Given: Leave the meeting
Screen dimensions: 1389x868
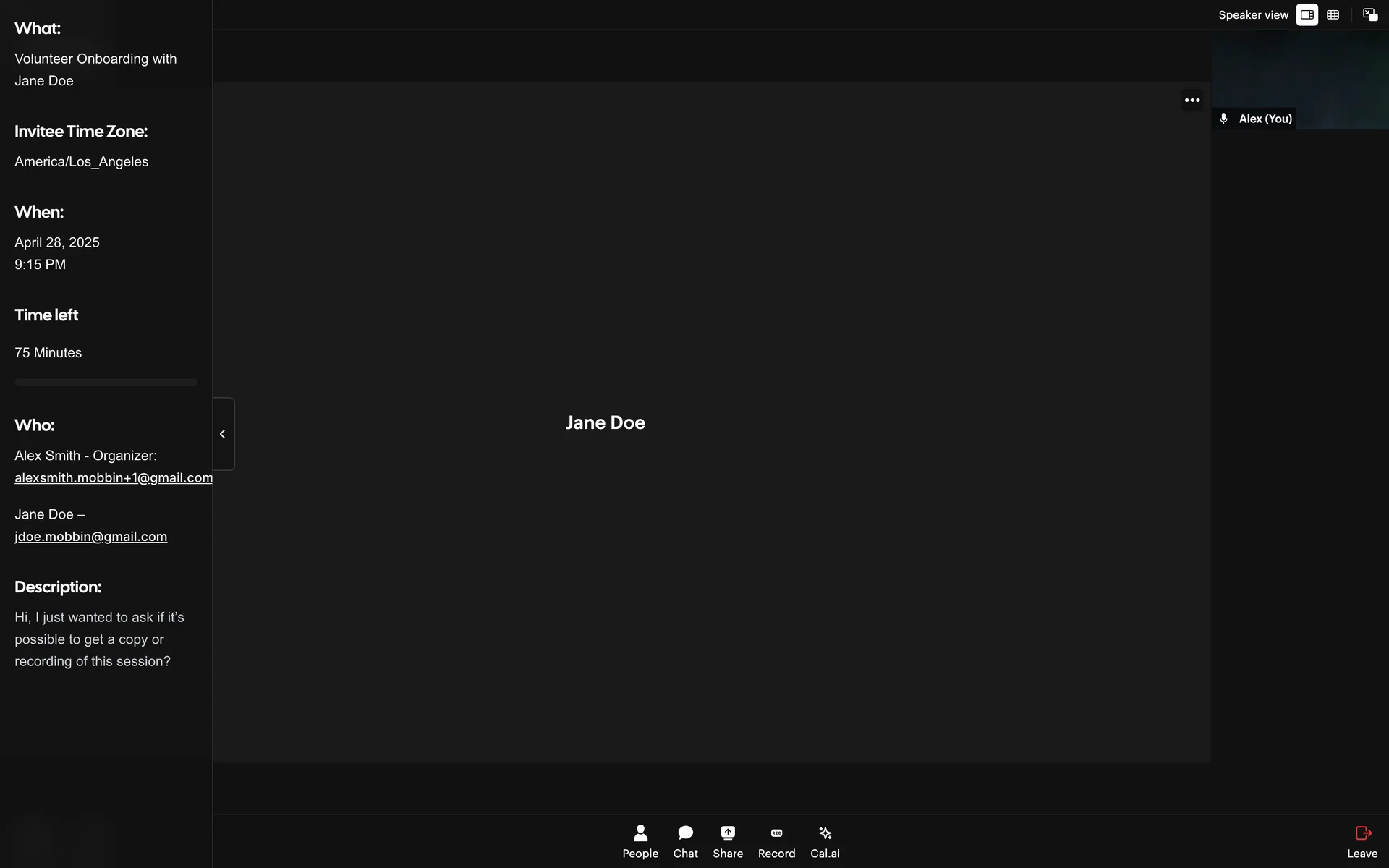Looking at the screenshot, I should 1362,842.
